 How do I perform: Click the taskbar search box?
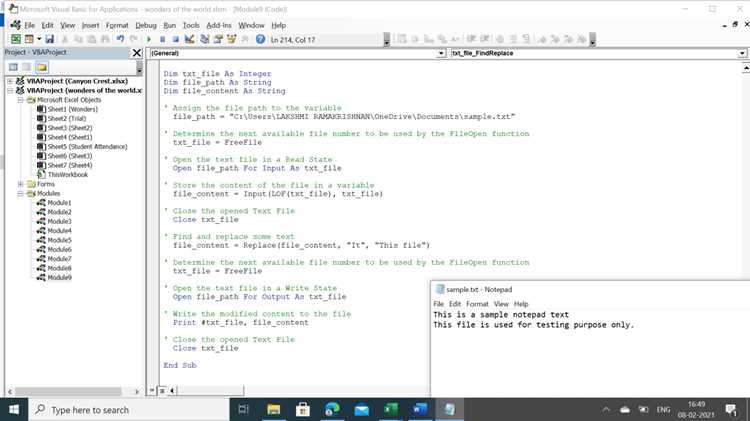point(129,410)
